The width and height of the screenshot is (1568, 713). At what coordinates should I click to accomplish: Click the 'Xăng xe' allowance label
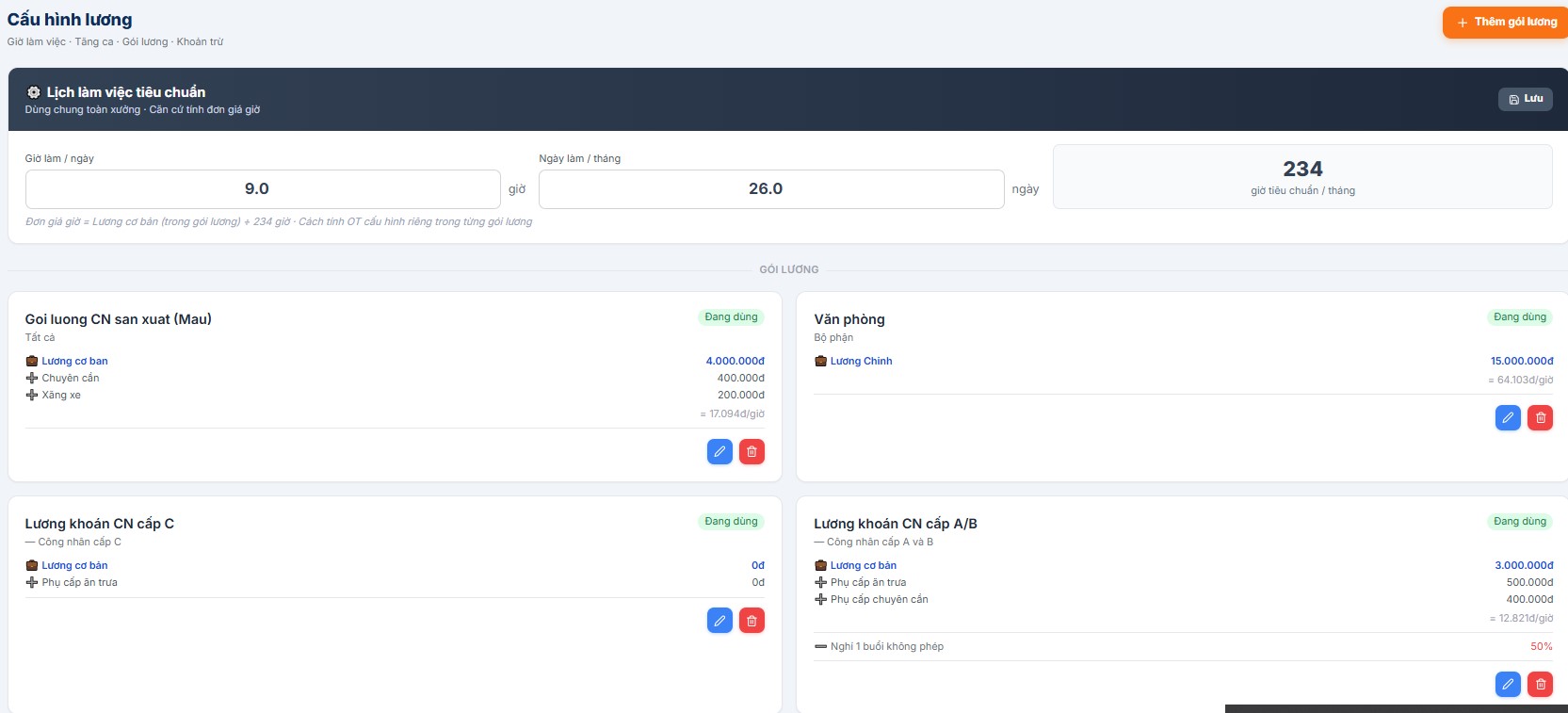click(61, 395)
